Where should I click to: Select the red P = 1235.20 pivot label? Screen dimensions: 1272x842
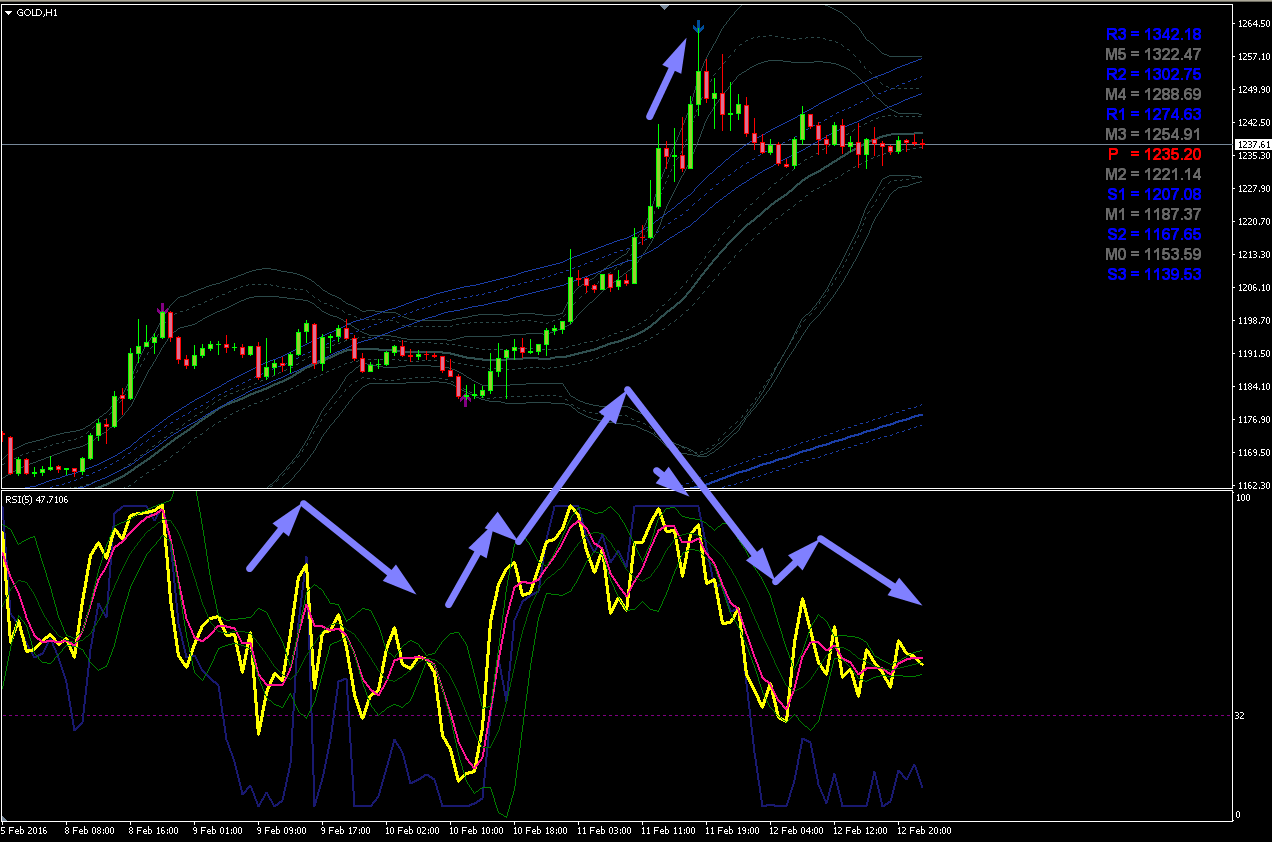(x=1153, y=154)
